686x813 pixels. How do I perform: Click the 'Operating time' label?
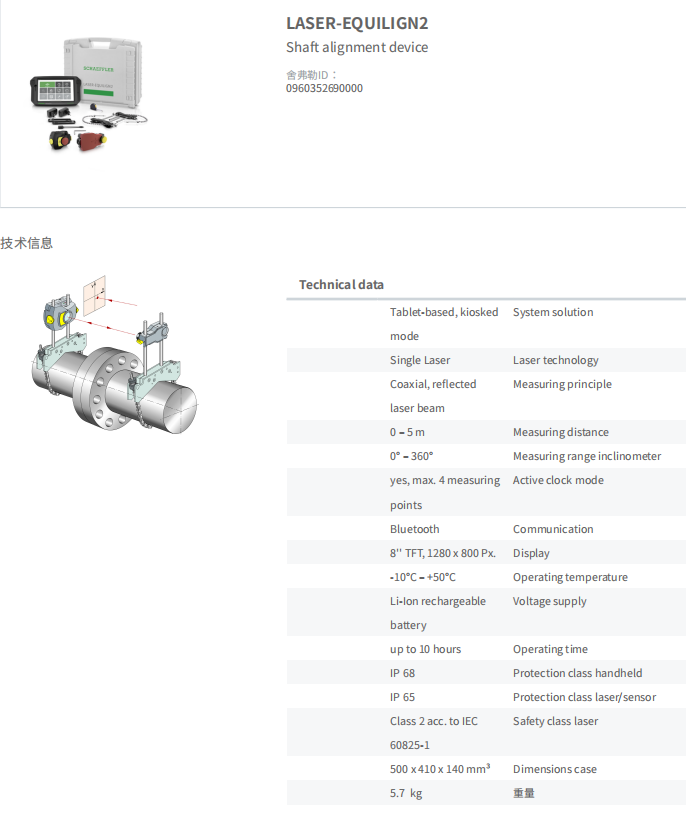coord(551,649)
